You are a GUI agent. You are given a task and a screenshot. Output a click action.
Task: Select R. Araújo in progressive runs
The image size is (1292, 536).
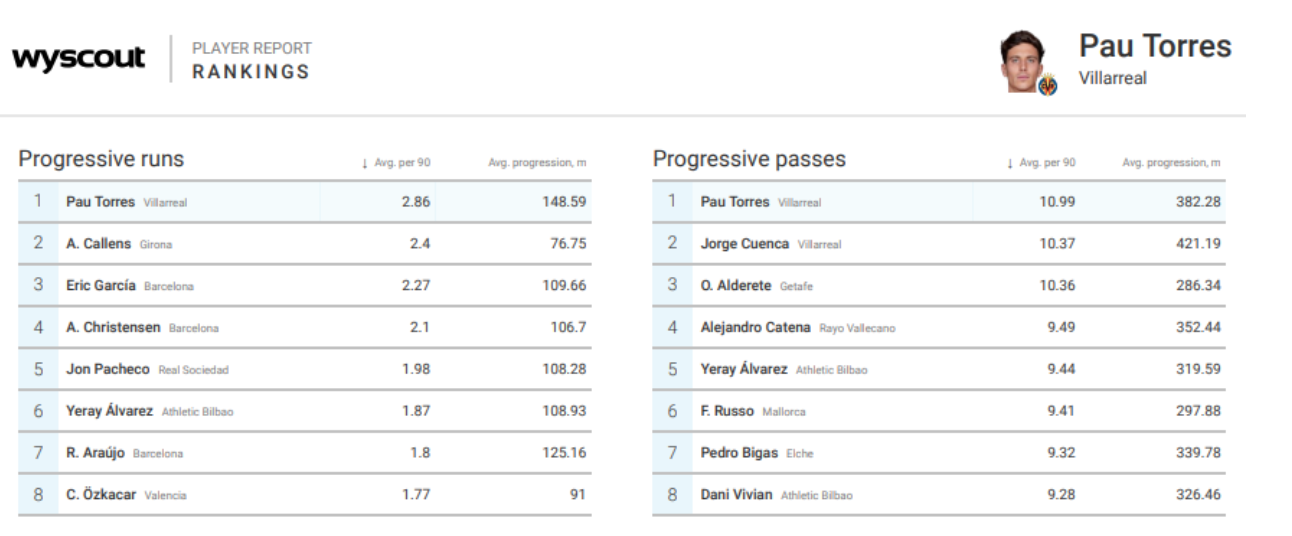[x=305, y=453]
